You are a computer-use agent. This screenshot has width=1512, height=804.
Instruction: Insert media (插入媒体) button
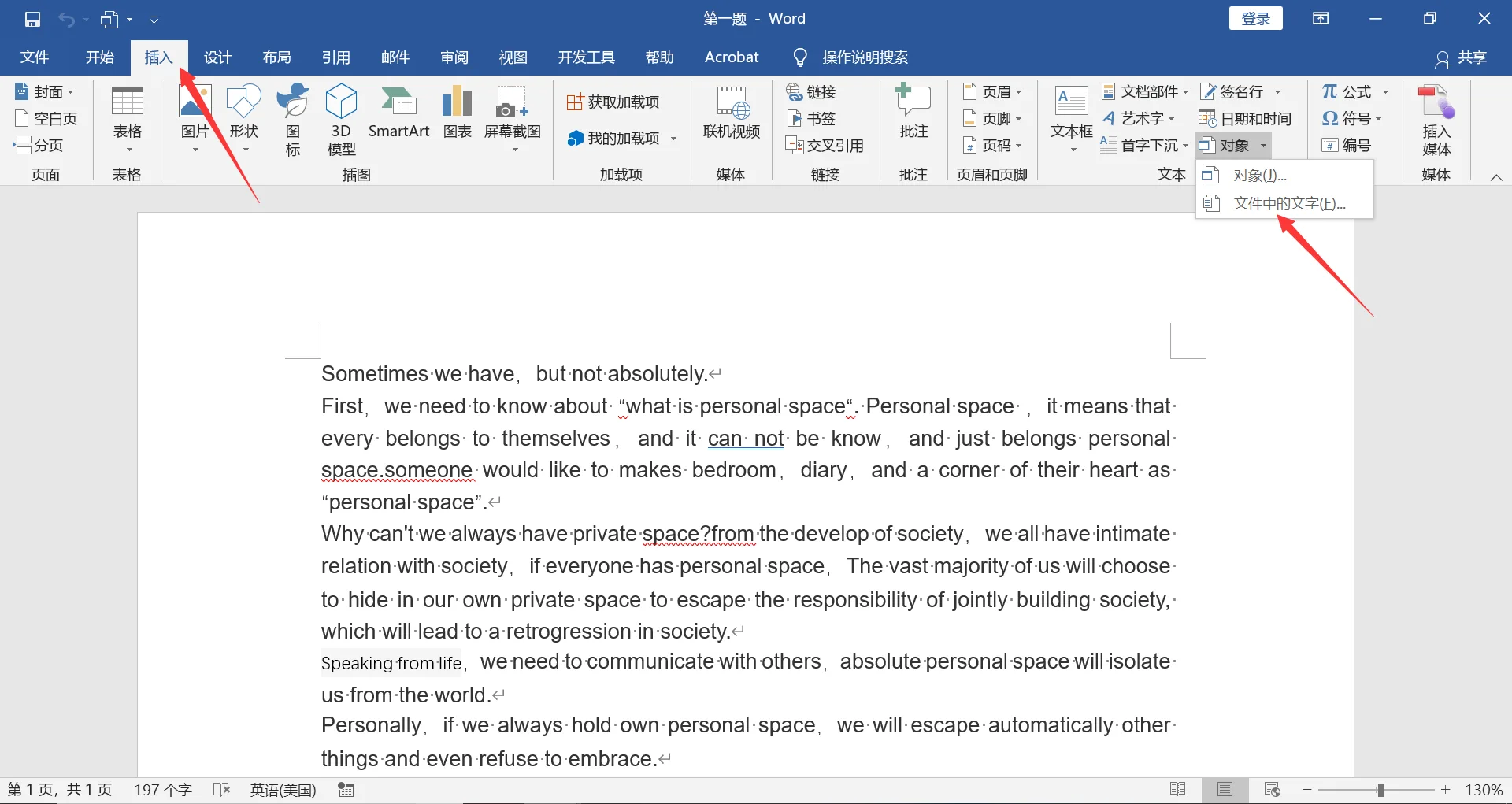click(x=1436, y=121)
